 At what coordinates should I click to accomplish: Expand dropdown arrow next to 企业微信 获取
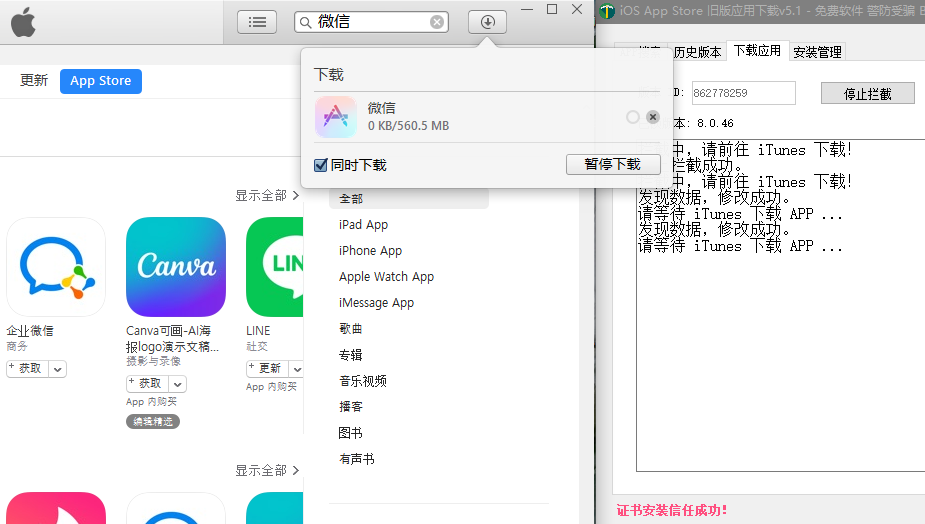(x=57, y=369)
